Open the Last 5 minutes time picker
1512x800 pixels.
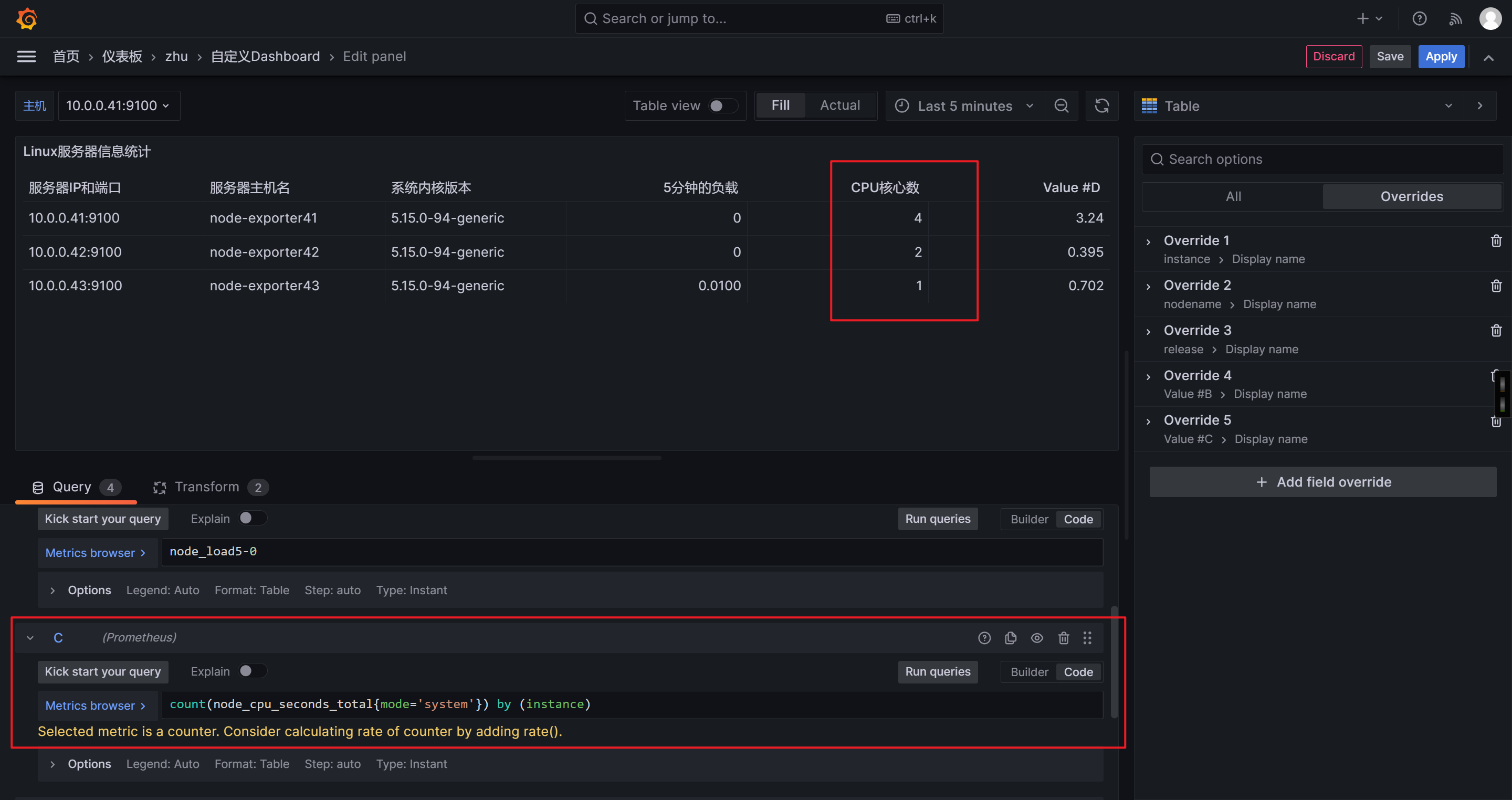pyautogui.click(x=965, y=106)
